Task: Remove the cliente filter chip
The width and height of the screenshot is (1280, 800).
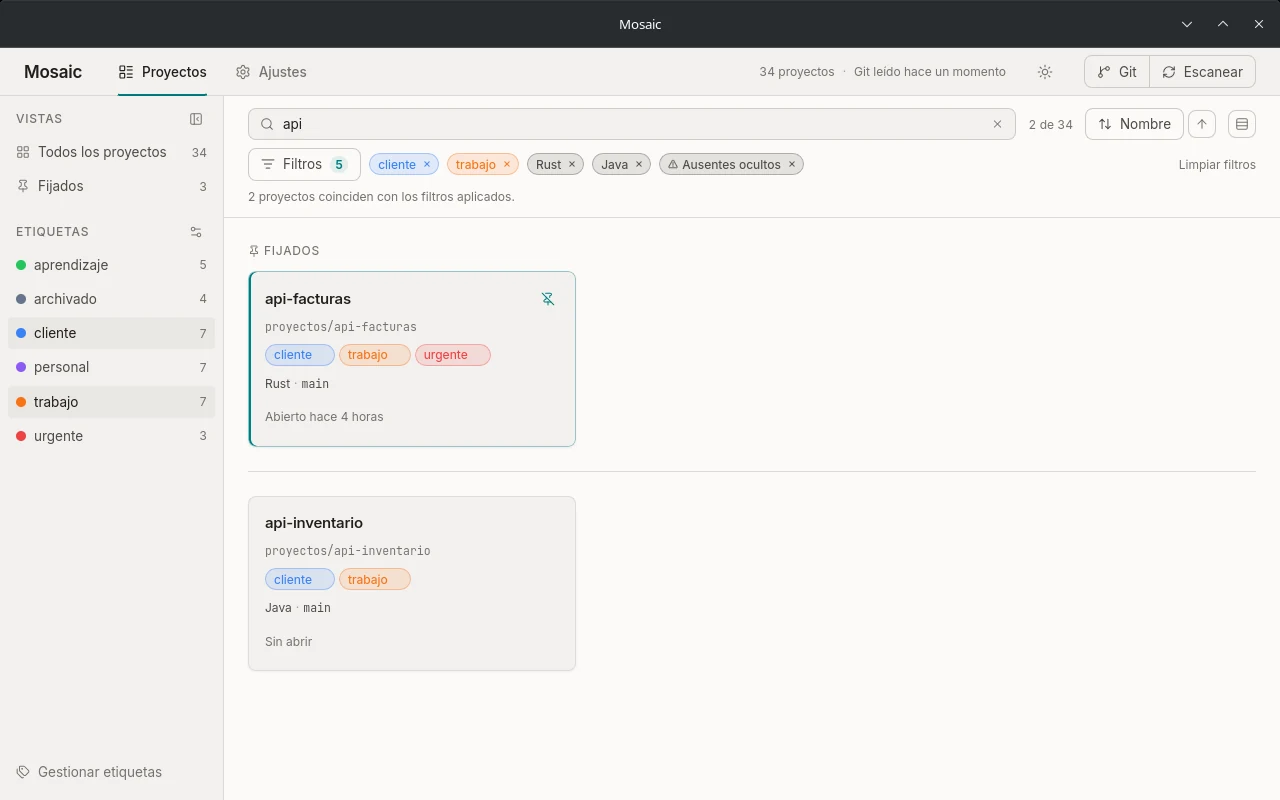Action: [x=427, y=164]
